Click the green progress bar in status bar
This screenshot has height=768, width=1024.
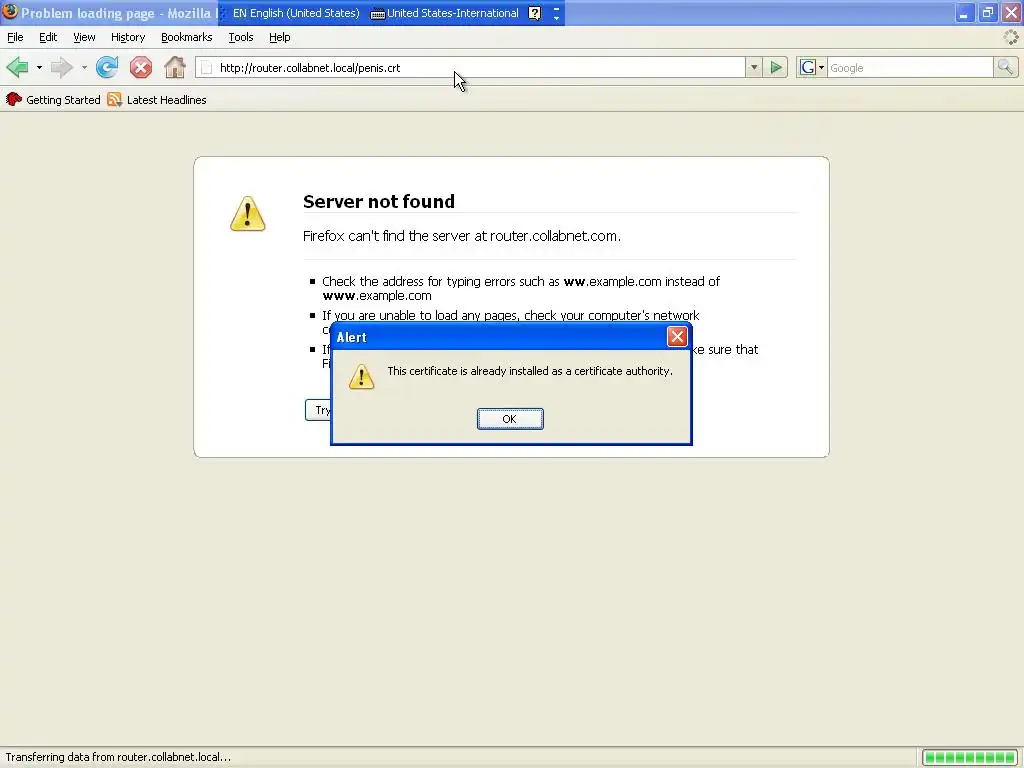click(x=970, y=758)
